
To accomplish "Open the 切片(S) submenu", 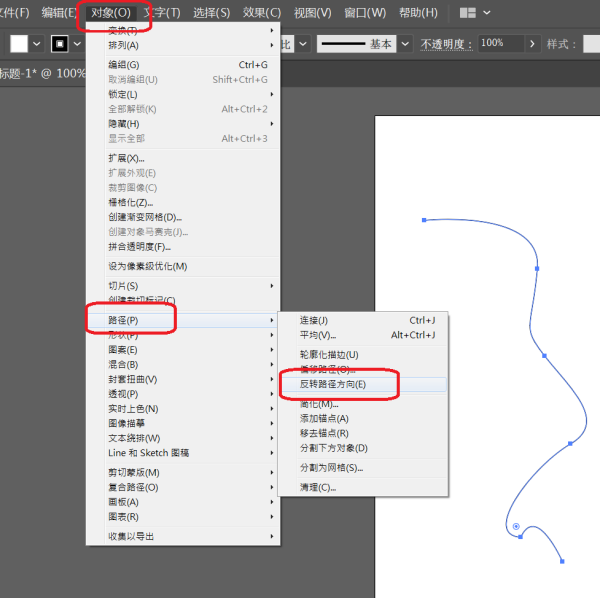I will (x=183, y=286).
